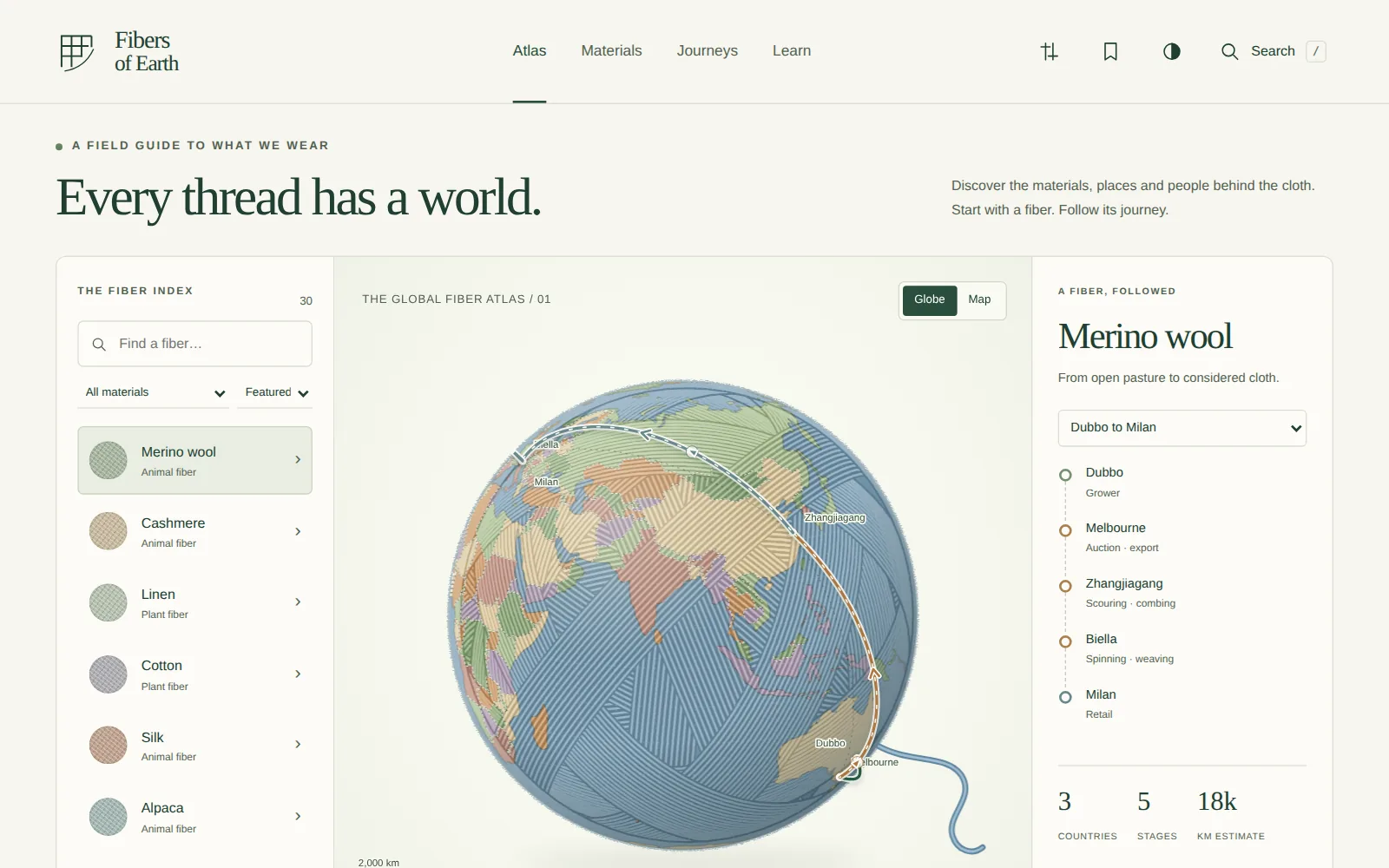Toggle the contrast theme icon
This screenshot has width=1389, height=868.
coord(1172,51)
